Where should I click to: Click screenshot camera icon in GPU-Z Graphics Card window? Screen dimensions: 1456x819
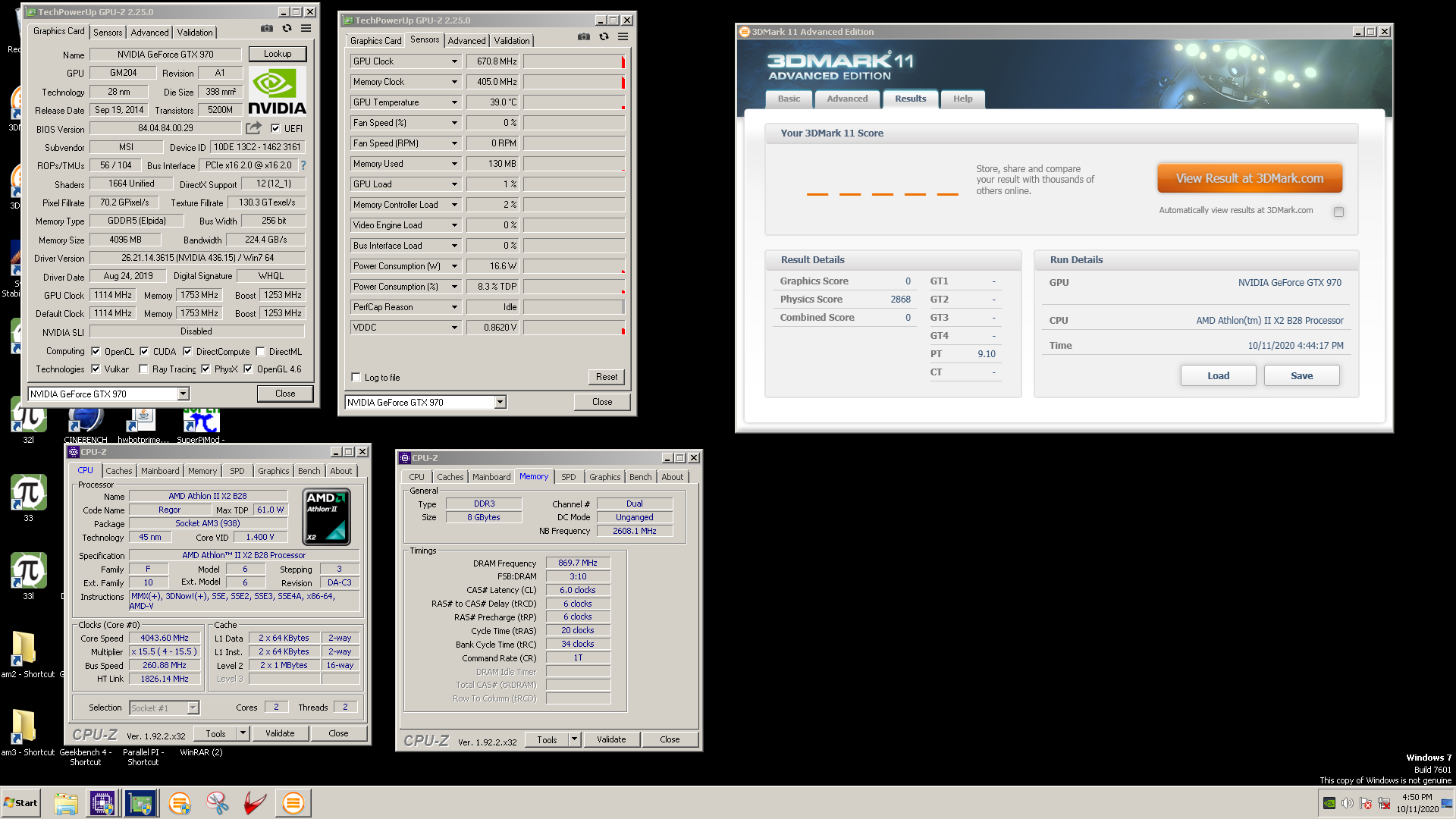(267, 28)
